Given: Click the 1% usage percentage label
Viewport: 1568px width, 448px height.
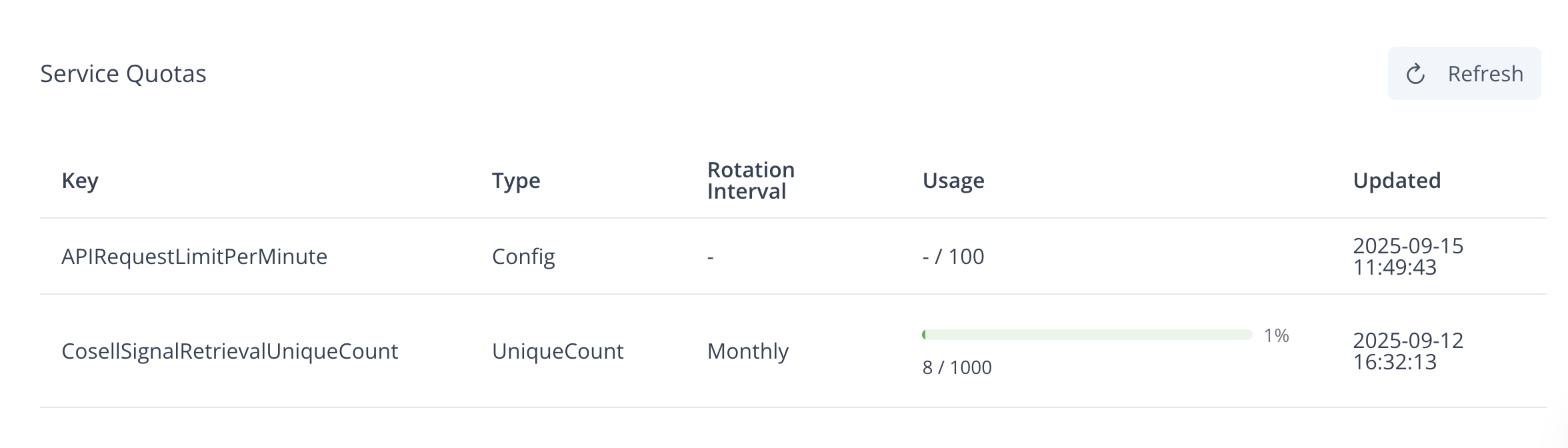Looking at the screenshot, I should (x=1276, y=335).
